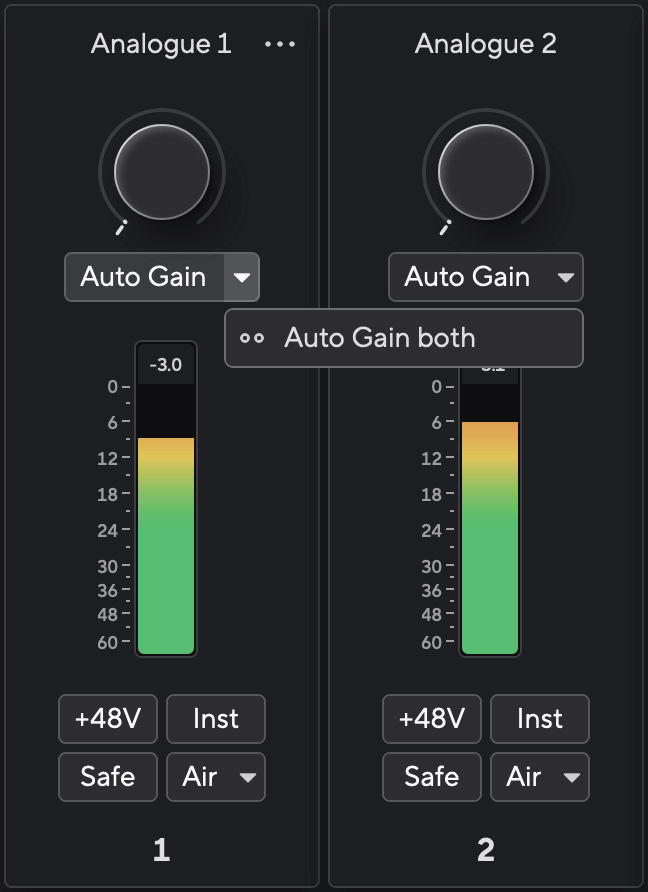Start Auto Gain on Analogue 2
Viewport: 648px width, 892px height.
pyautogui.click(x=468, y=277)
